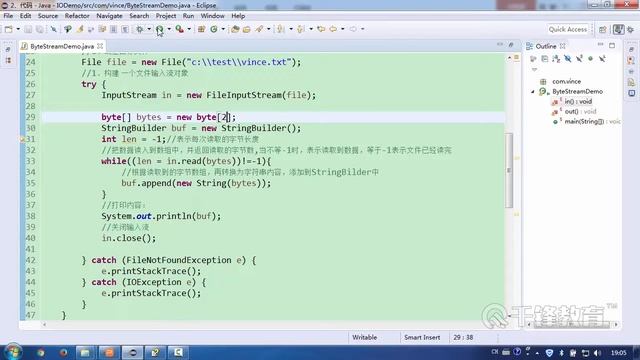Click the New Java Class icon
The image size is (640, 360).
(x=213, y=29)
